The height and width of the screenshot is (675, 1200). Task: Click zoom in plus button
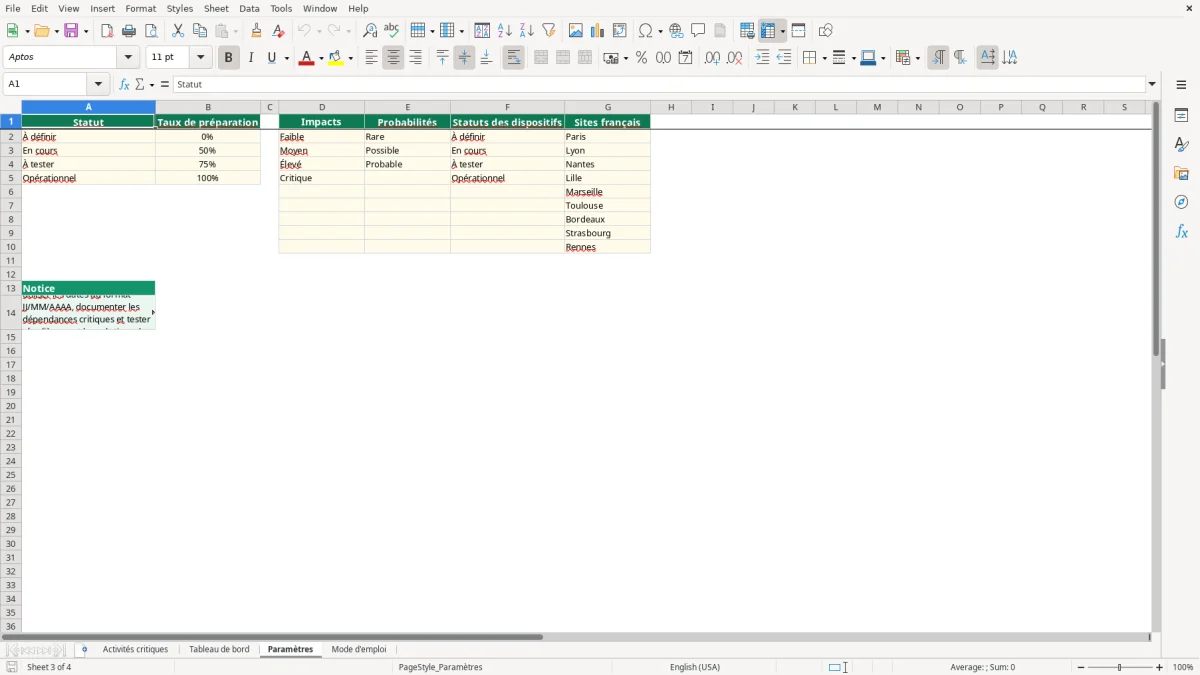1160,667
